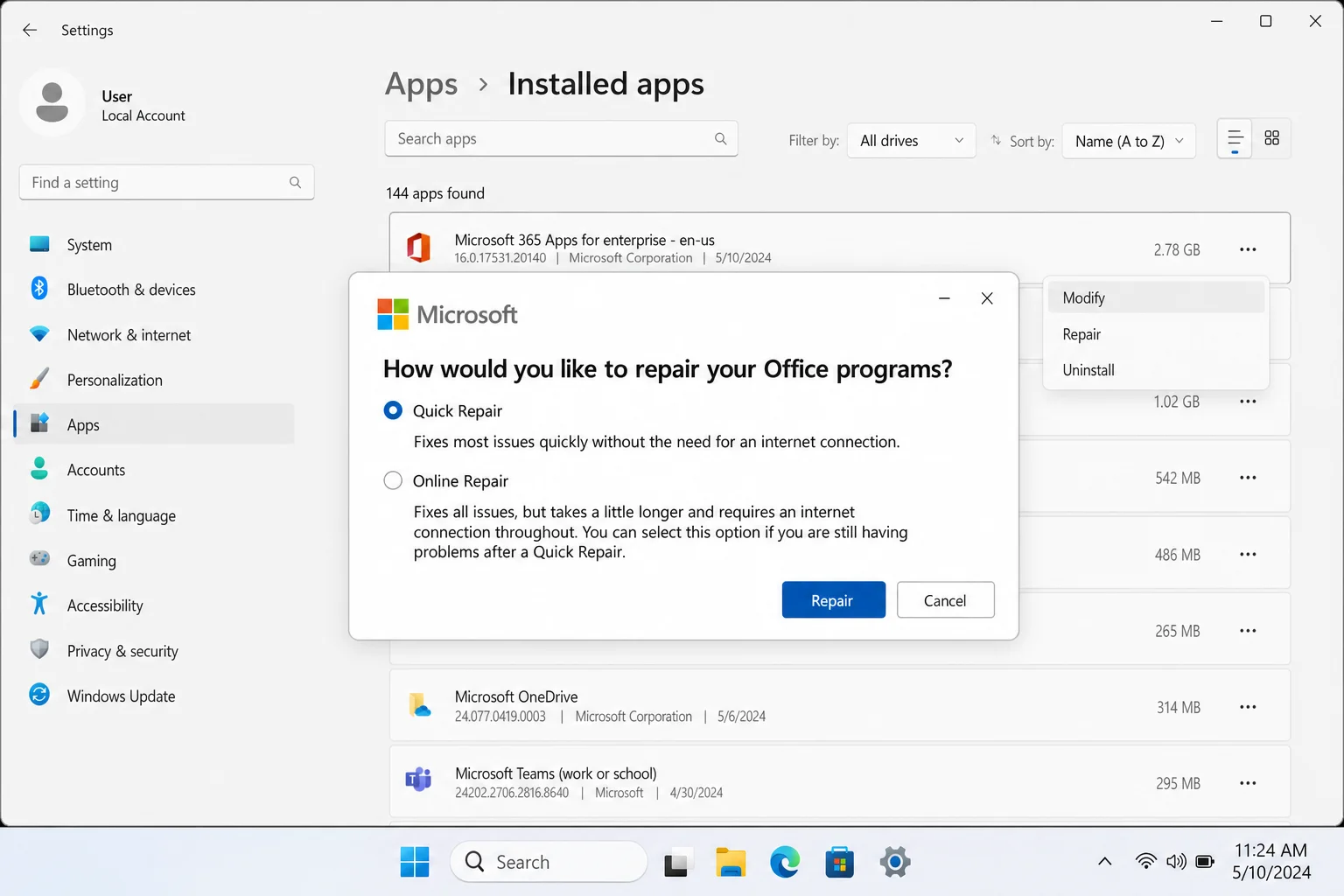Cancel the Office repair dialog
The width and height of the screenshot is (1344, 896).
pyautogui.click(x=945, y=600)
